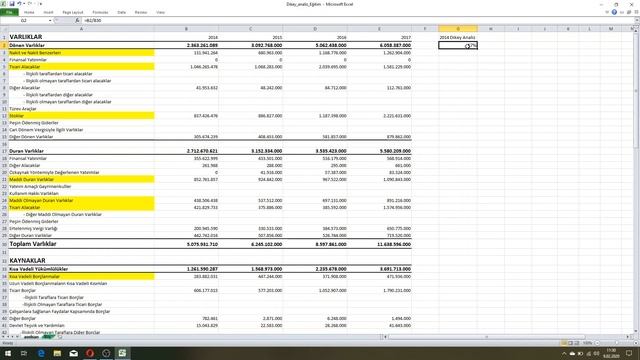Click the Page Break Preview icon in status bar
640x360 pixels.
tap(577, 343)
